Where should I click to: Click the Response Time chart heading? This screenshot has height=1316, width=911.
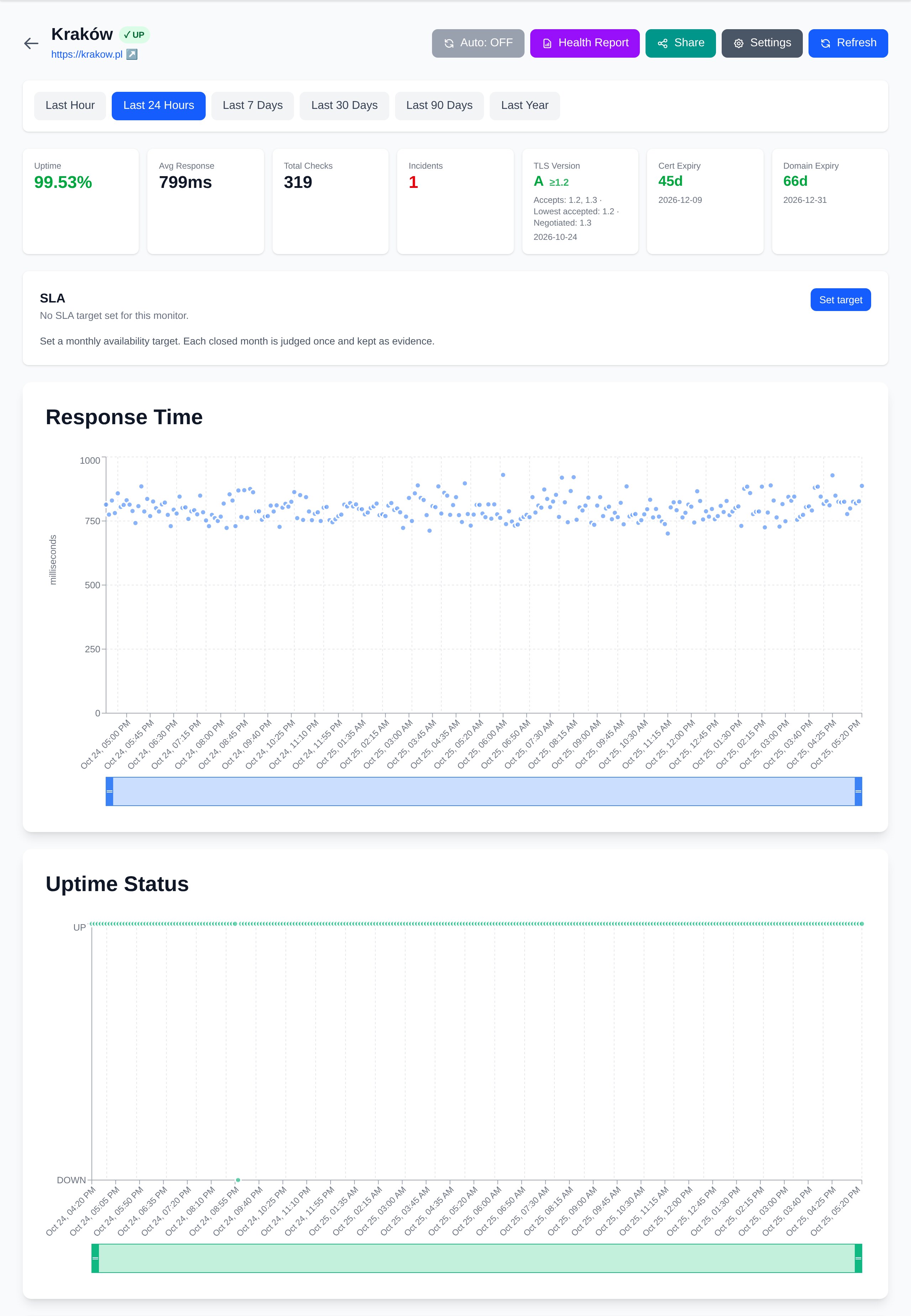[x=124, y=417]
